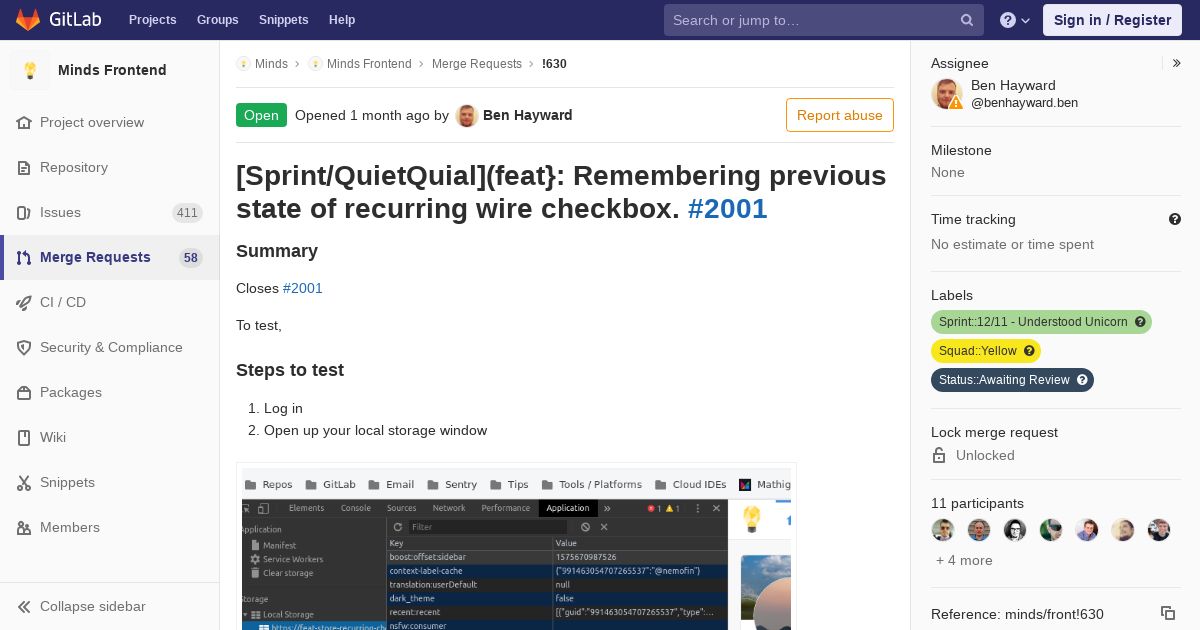The height and width of the screenshot is (630, 1200).
Task: Click sixth participant avatar
Action: [1123, 530]
